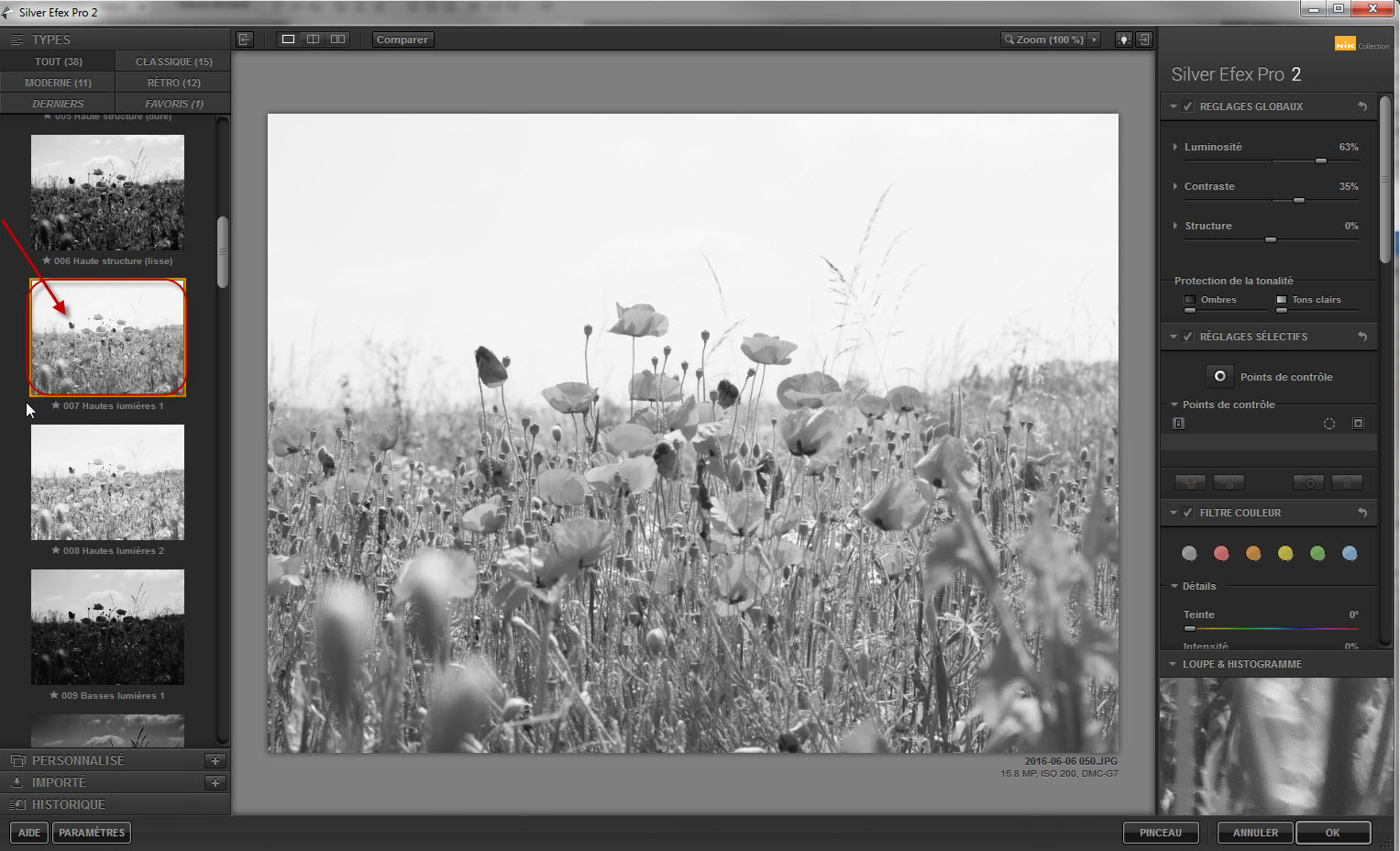Collapse the Loupe & Histogramme panel
Image resolution: width=1400 pixels, height=851 pixels.
point(1173,664)
